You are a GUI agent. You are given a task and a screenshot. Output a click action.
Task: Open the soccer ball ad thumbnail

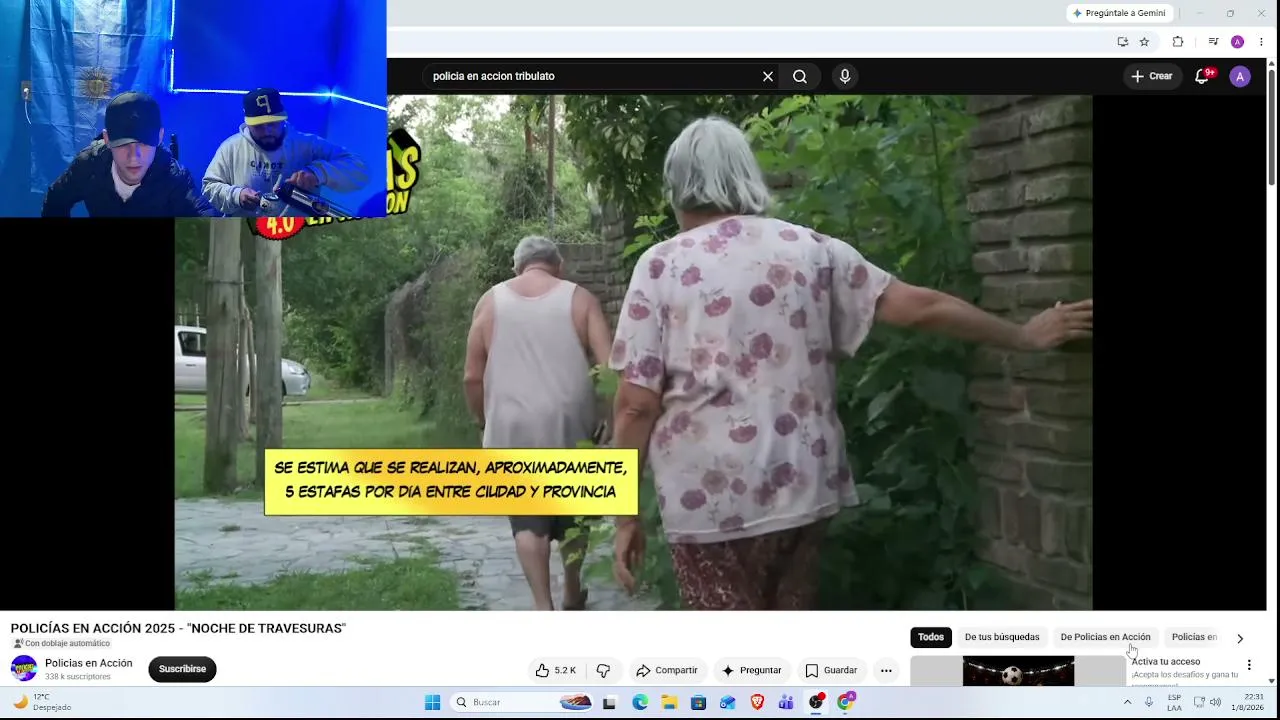[1018, 671]
